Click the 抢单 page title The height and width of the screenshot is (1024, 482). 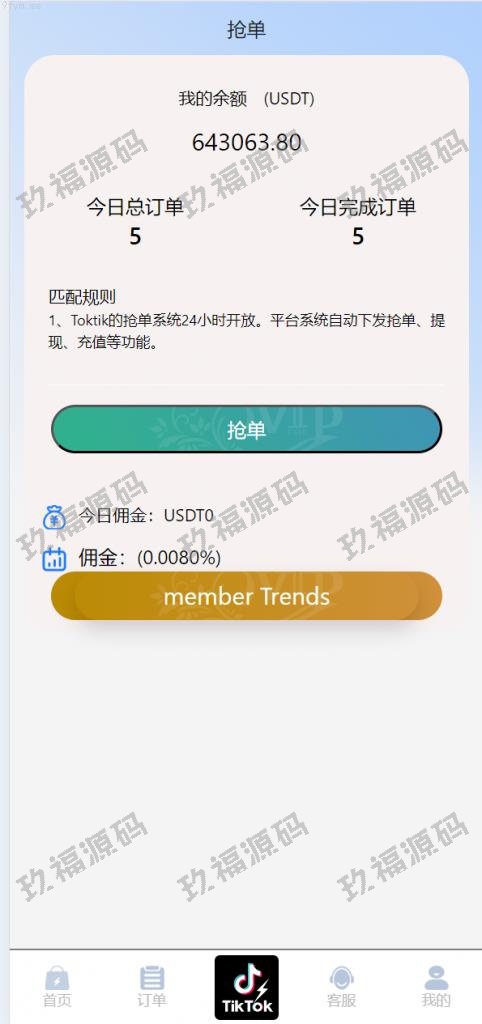tap(246, 29)
